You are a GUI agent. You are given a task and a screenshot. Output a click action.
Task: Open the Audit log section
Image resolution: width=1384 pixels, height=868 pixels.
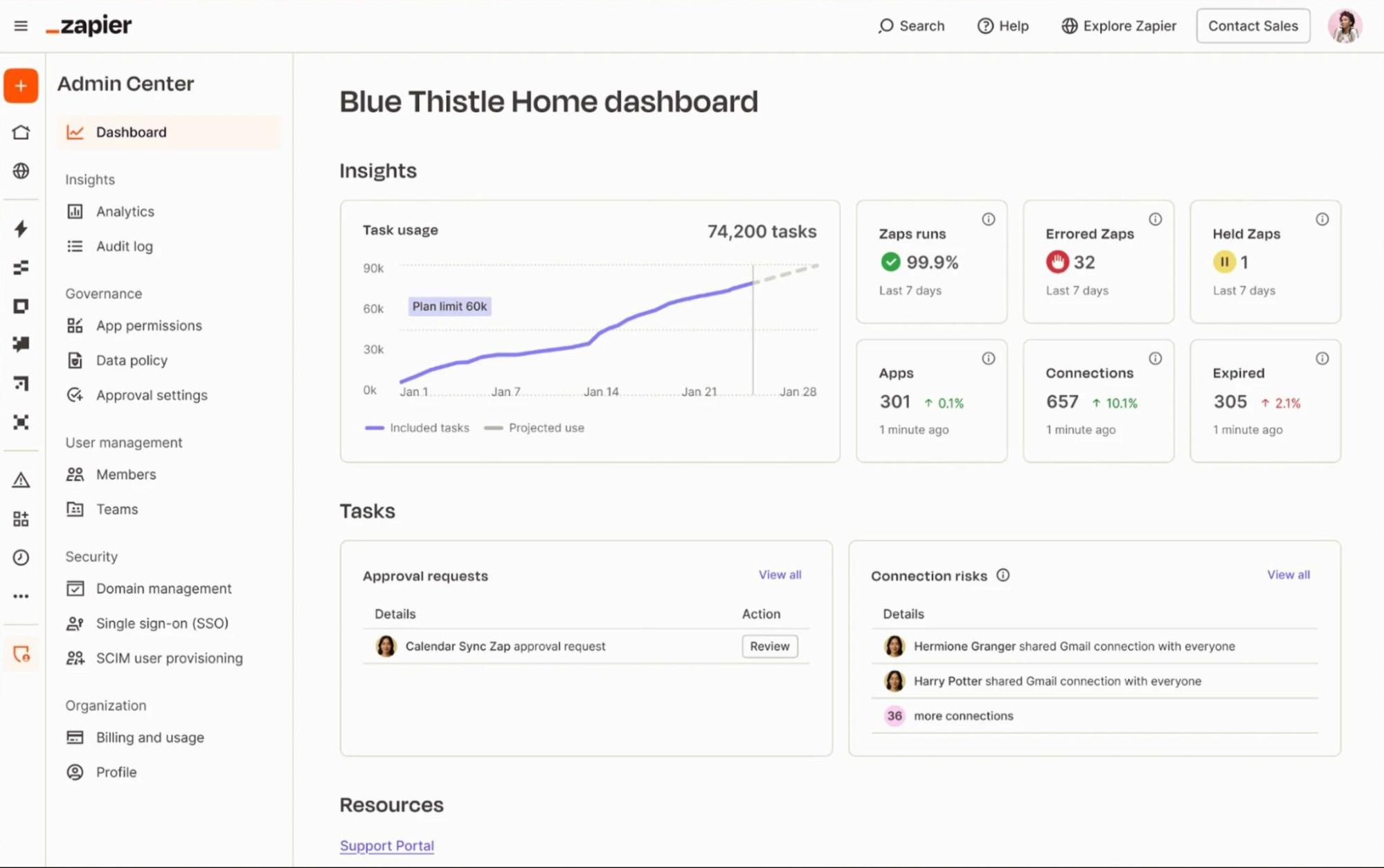click(x=125, y=246)
